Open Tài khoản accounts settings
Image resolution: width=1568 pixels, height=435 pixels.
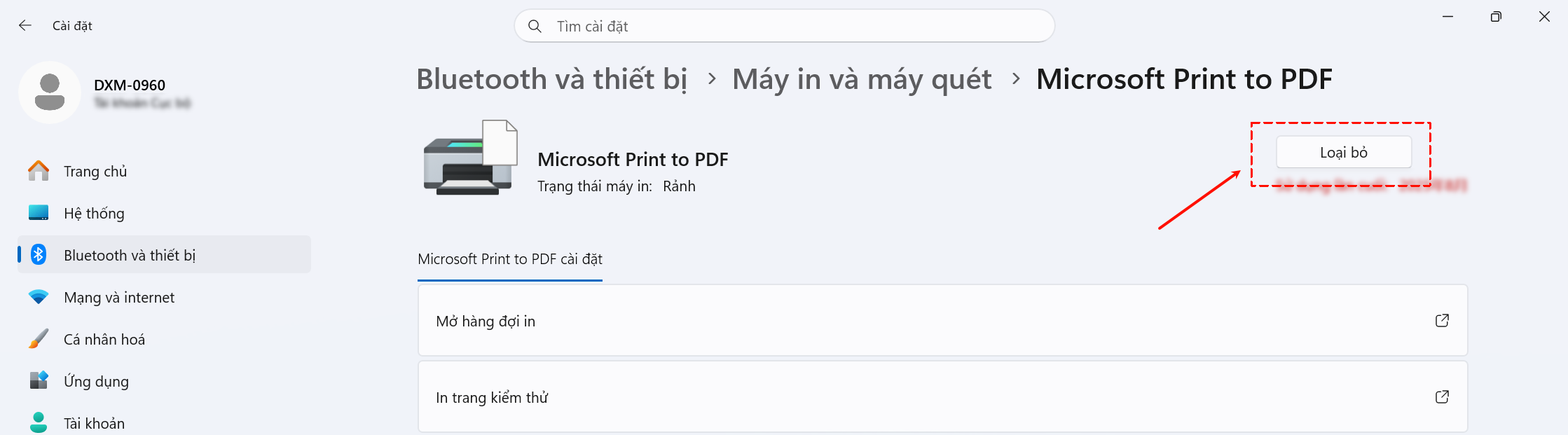tap(94, 423)
